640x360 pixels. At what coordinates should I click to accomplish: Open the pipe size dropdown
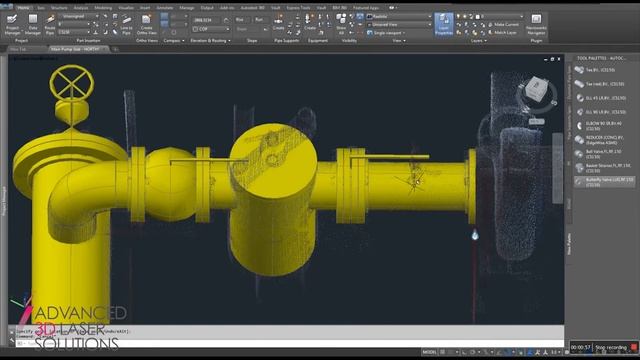pyautogui.click(x=74, y=24)
